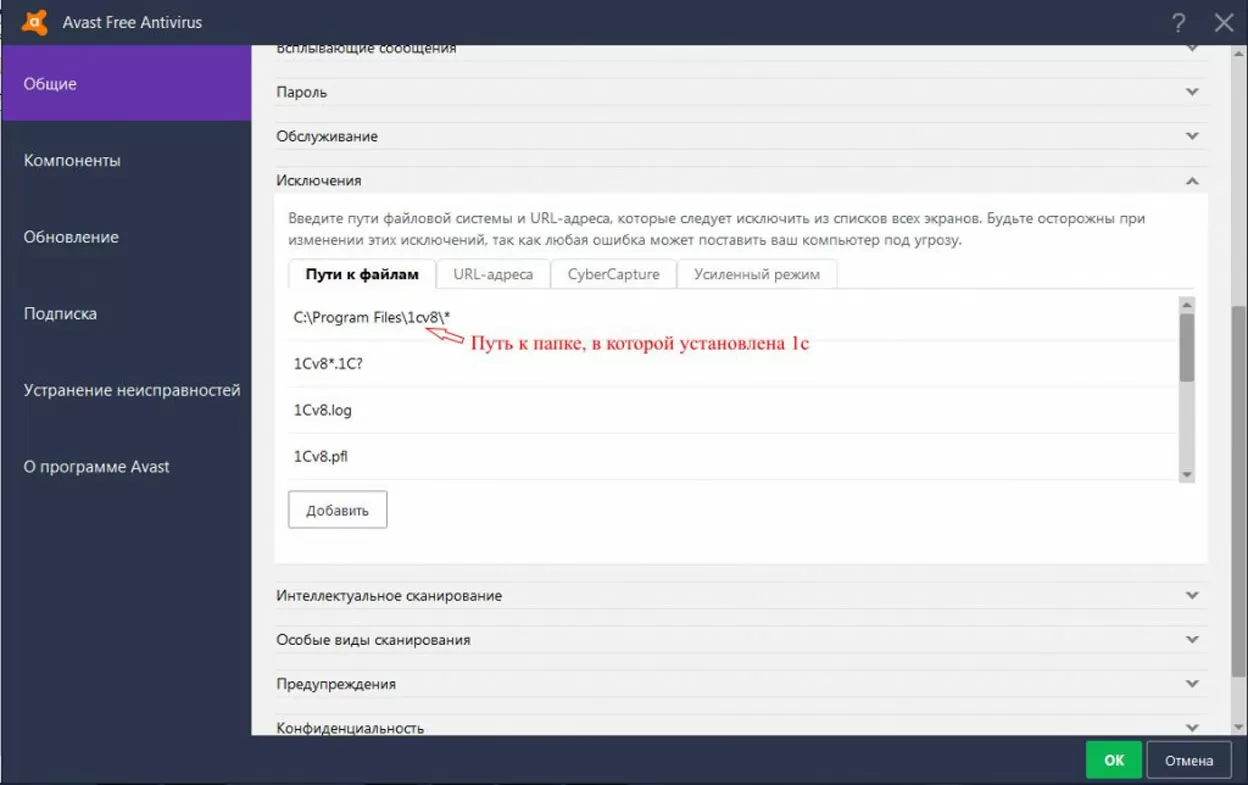
Task: Open the CyberCapture exclusions tab
Action: (614, 274)
